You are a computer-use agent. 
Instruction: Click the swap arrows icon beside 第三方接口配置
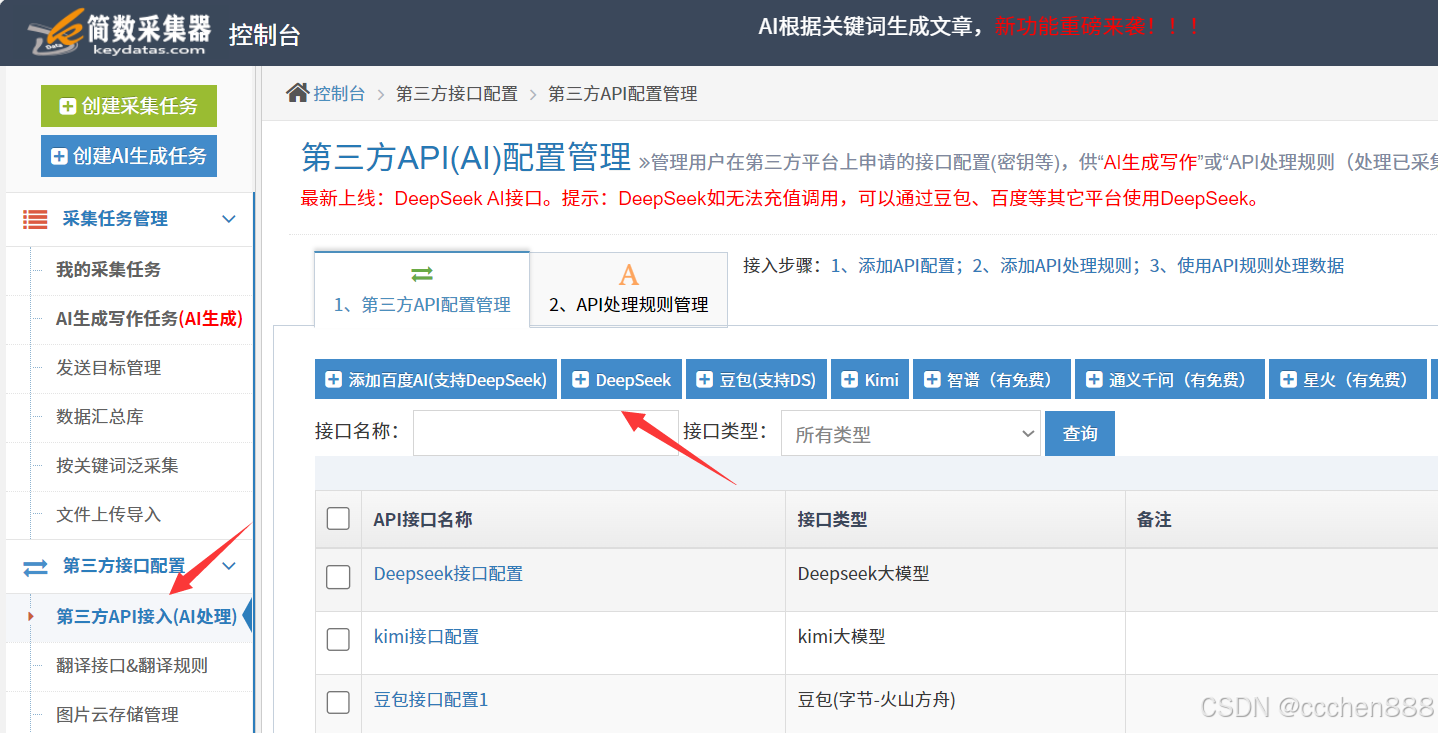35,567
